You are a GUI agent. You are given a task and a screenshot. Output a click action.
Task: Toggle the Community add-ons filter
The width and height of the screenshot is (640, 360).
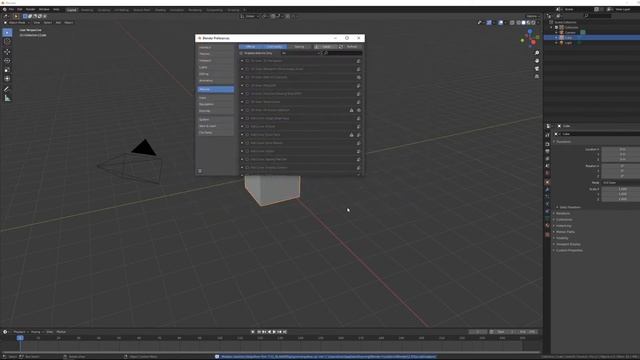coord(274,47)
